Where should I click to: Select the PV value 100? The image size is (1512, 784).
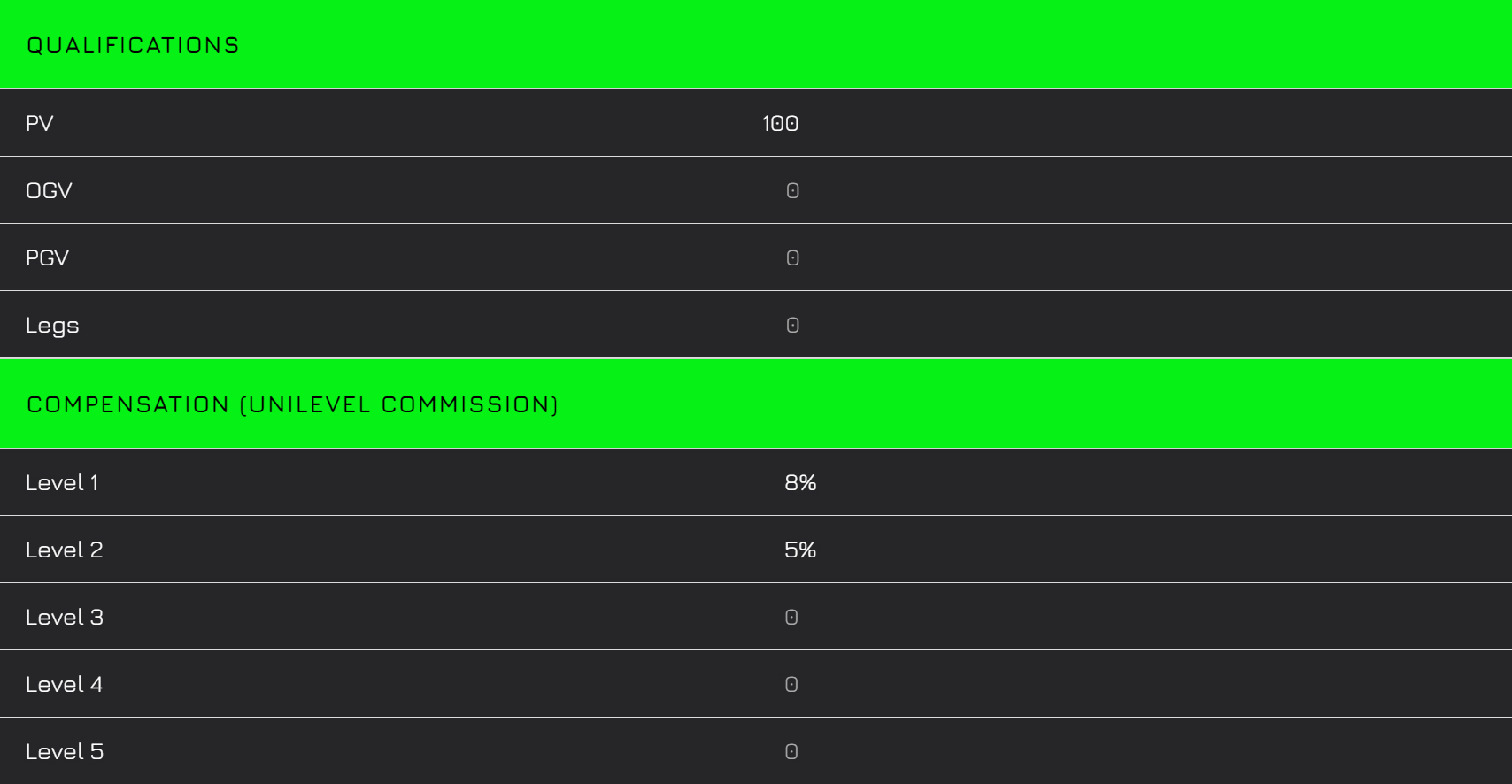(x=780, y=123)
